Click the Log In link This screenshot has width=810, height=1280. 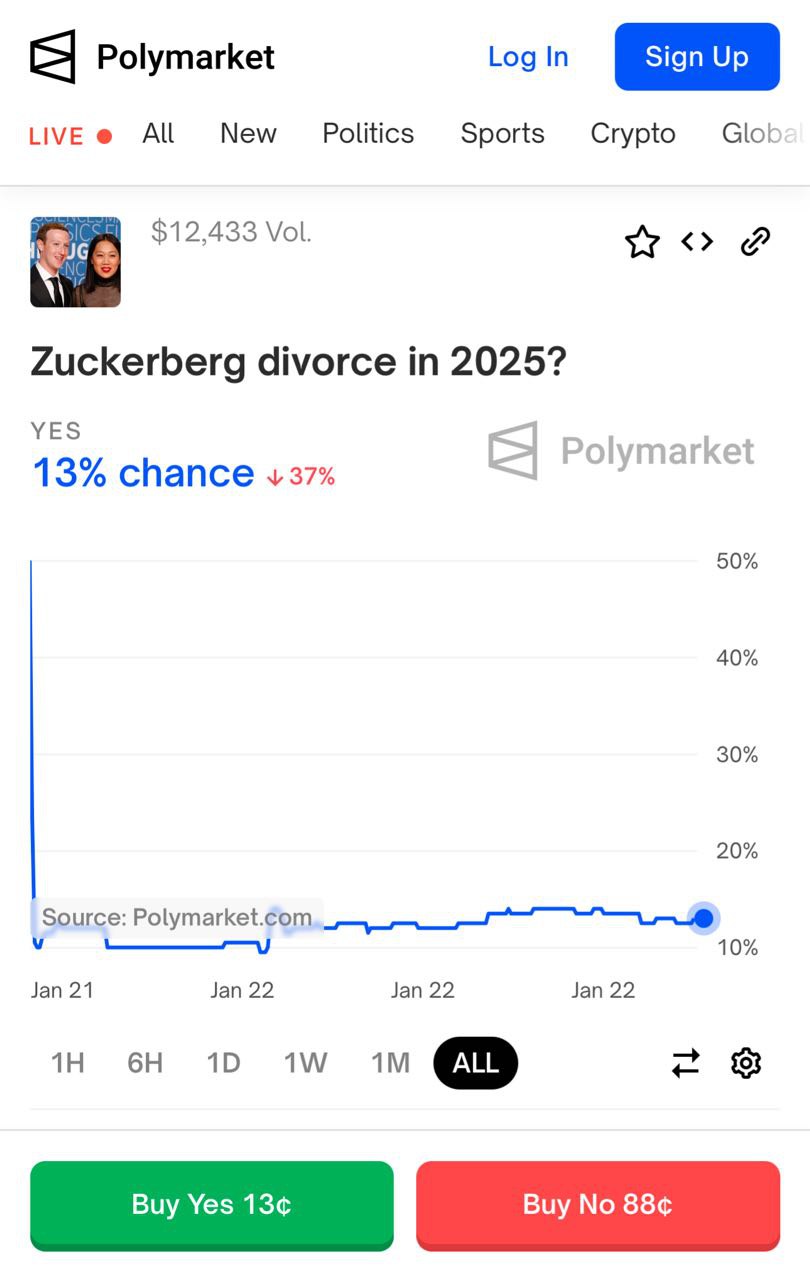(528, 57)
